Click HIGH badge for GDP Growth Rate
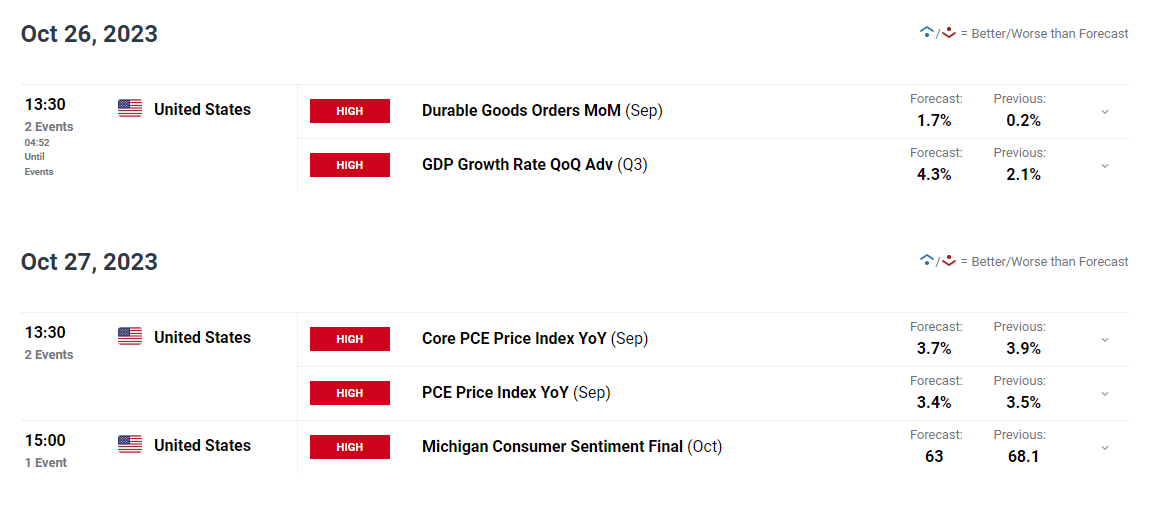 [350, 164]
